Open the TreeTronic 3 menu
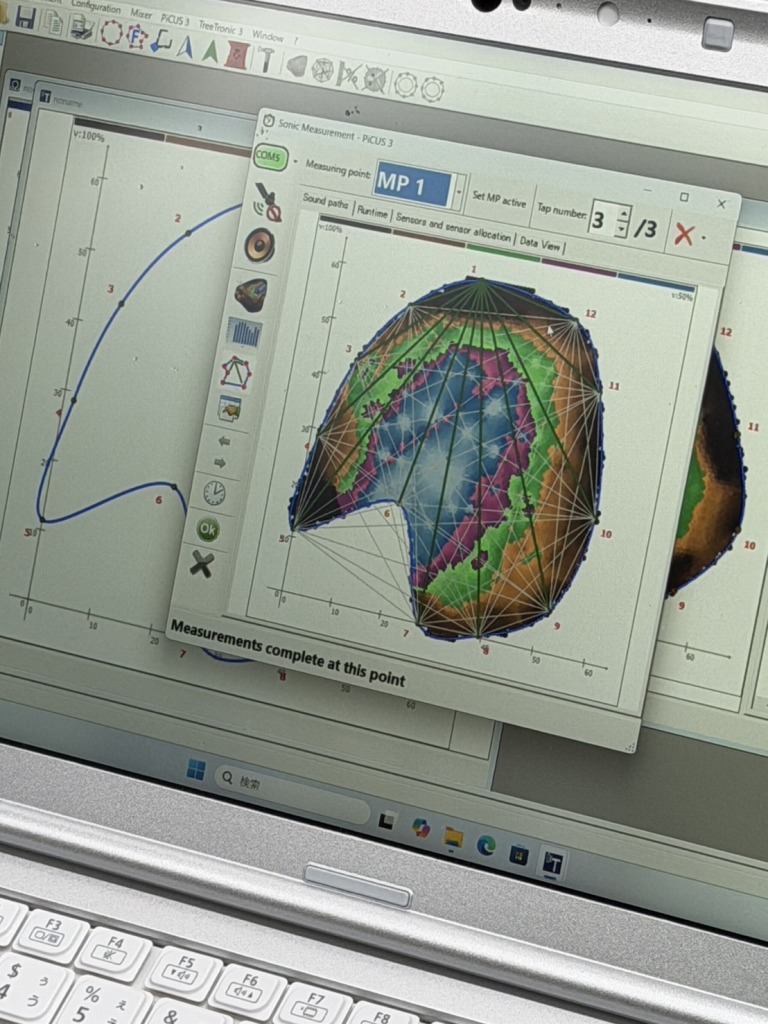Screen dimensions: 768x1024 click(x=220, y=28)
